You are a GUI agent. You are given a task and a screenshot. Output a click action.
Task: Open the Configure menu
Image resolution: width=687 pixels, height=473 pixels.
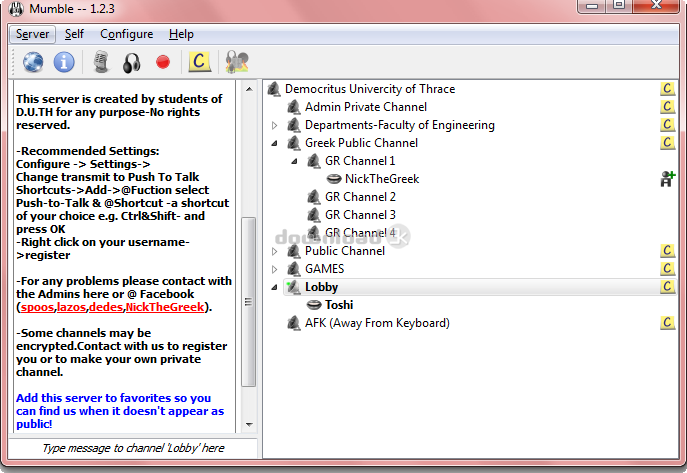point(127,34)
